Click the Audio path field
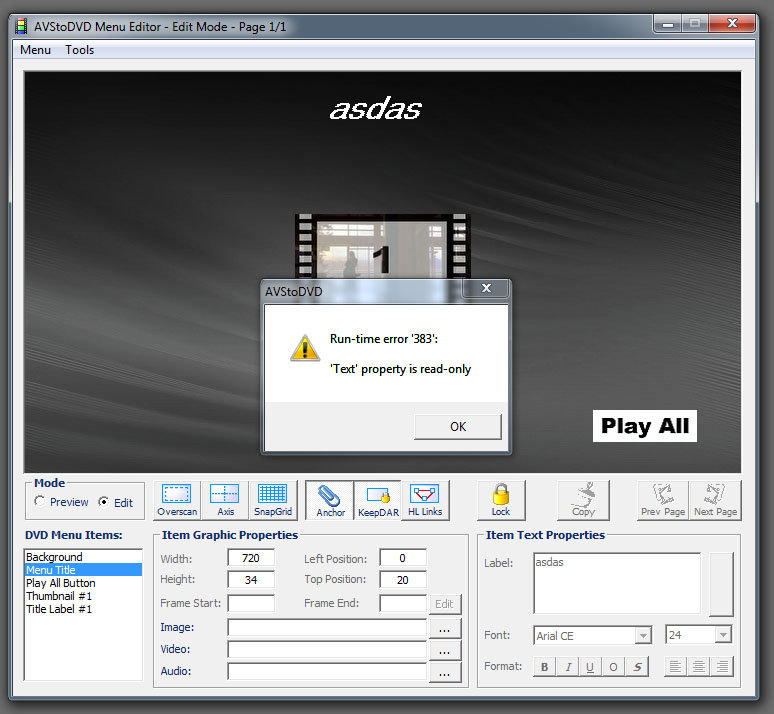 327,672
